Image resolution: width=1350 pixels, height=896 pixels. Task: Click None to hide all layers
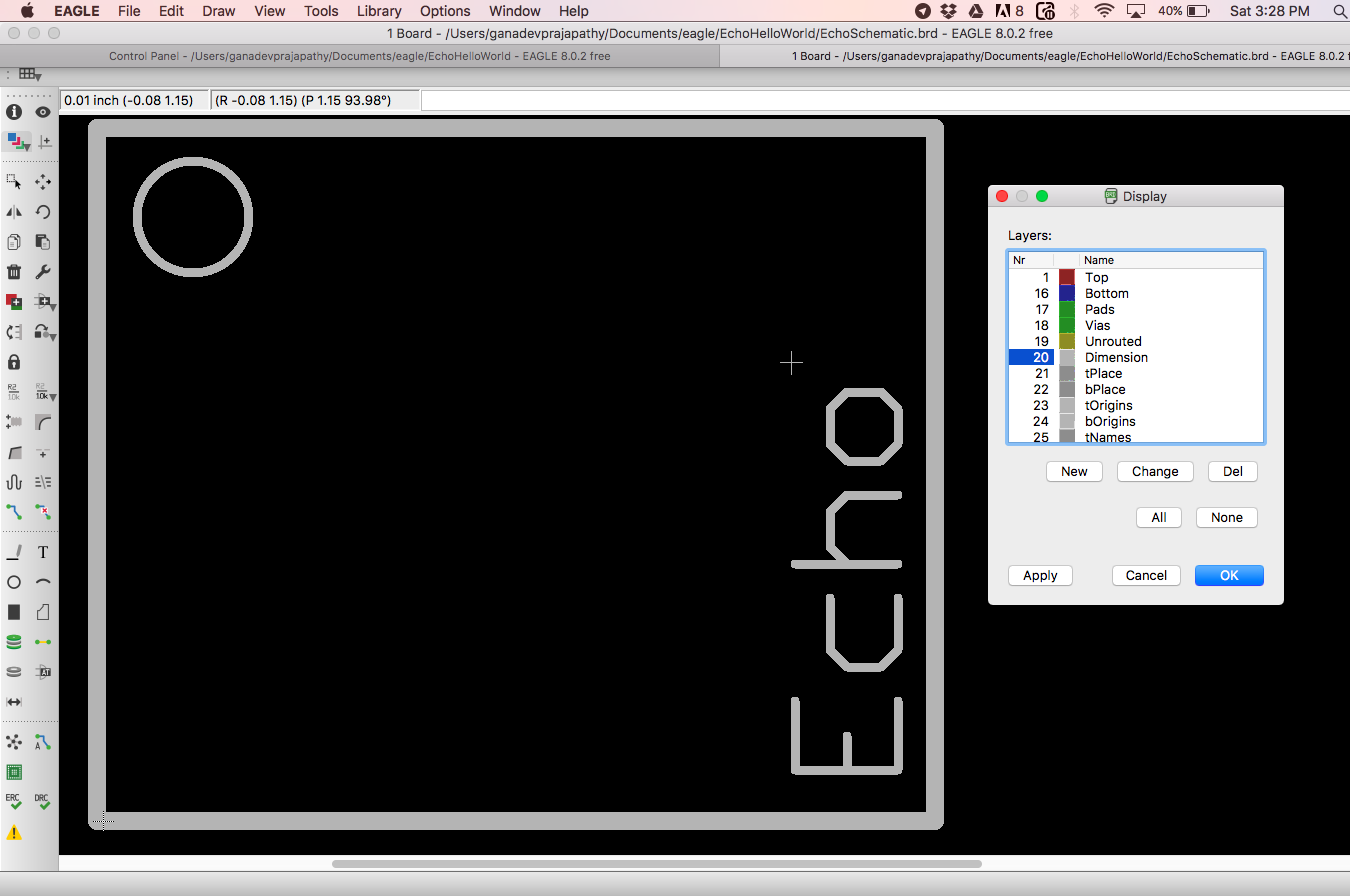[1227, 517]
